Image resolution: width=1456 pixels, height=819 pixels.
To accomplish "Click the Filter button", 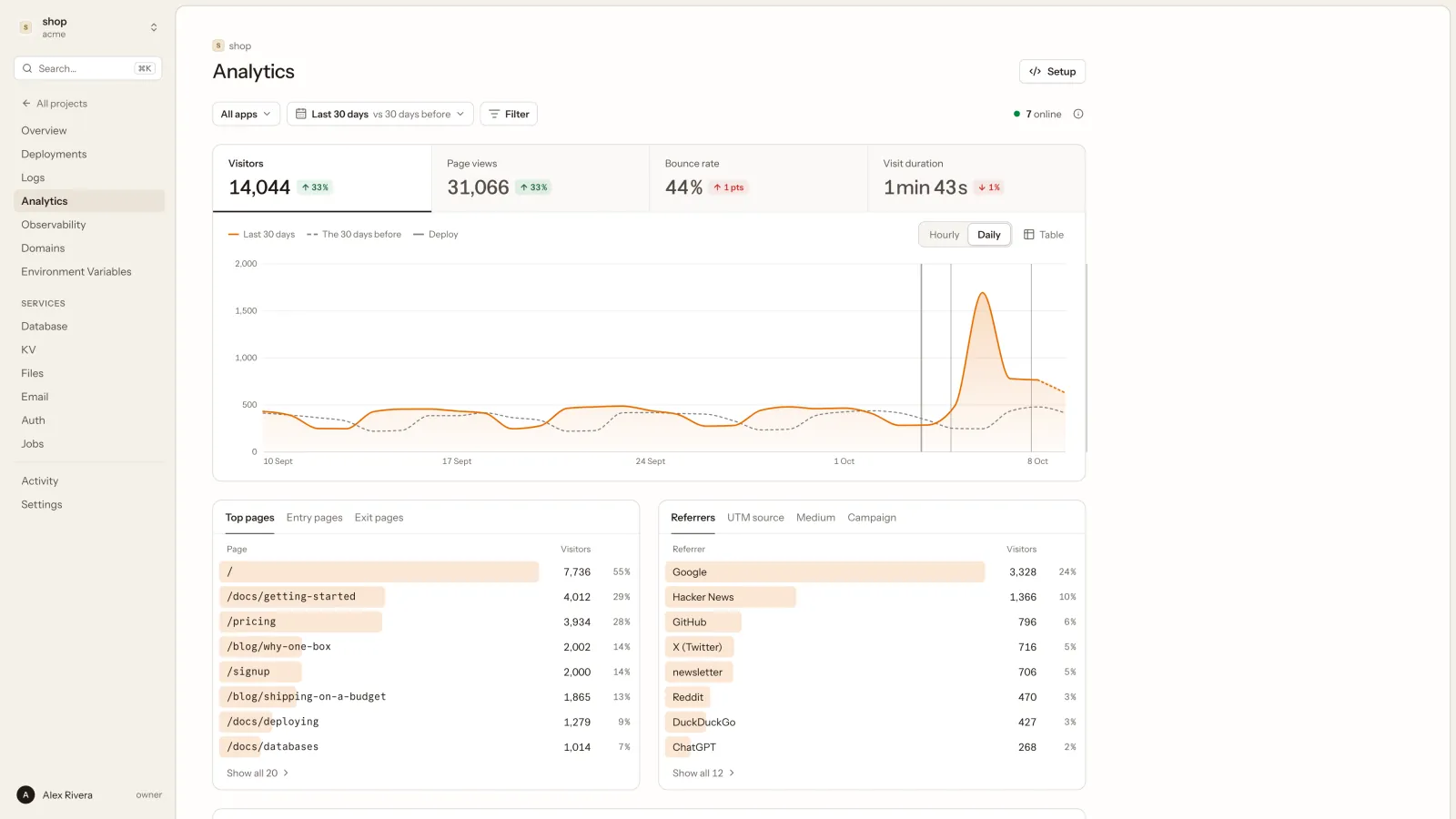I will tap(509, 114).
